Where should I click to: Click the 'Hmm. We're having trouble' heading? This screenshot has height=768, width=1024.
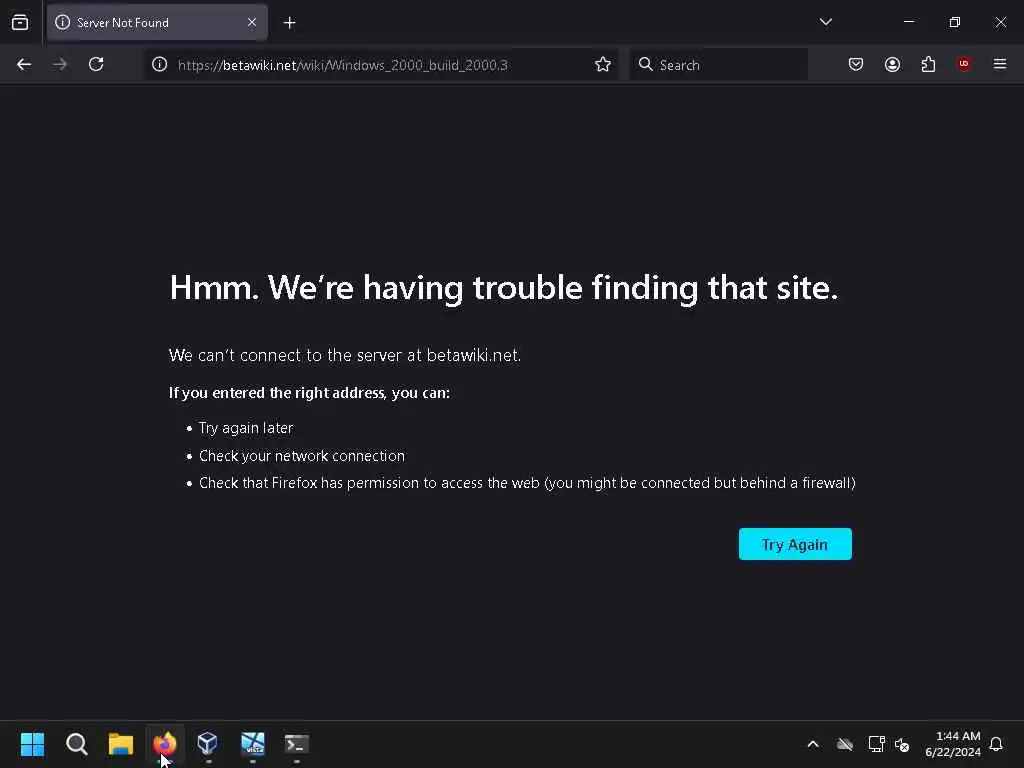tap(504, 287)
